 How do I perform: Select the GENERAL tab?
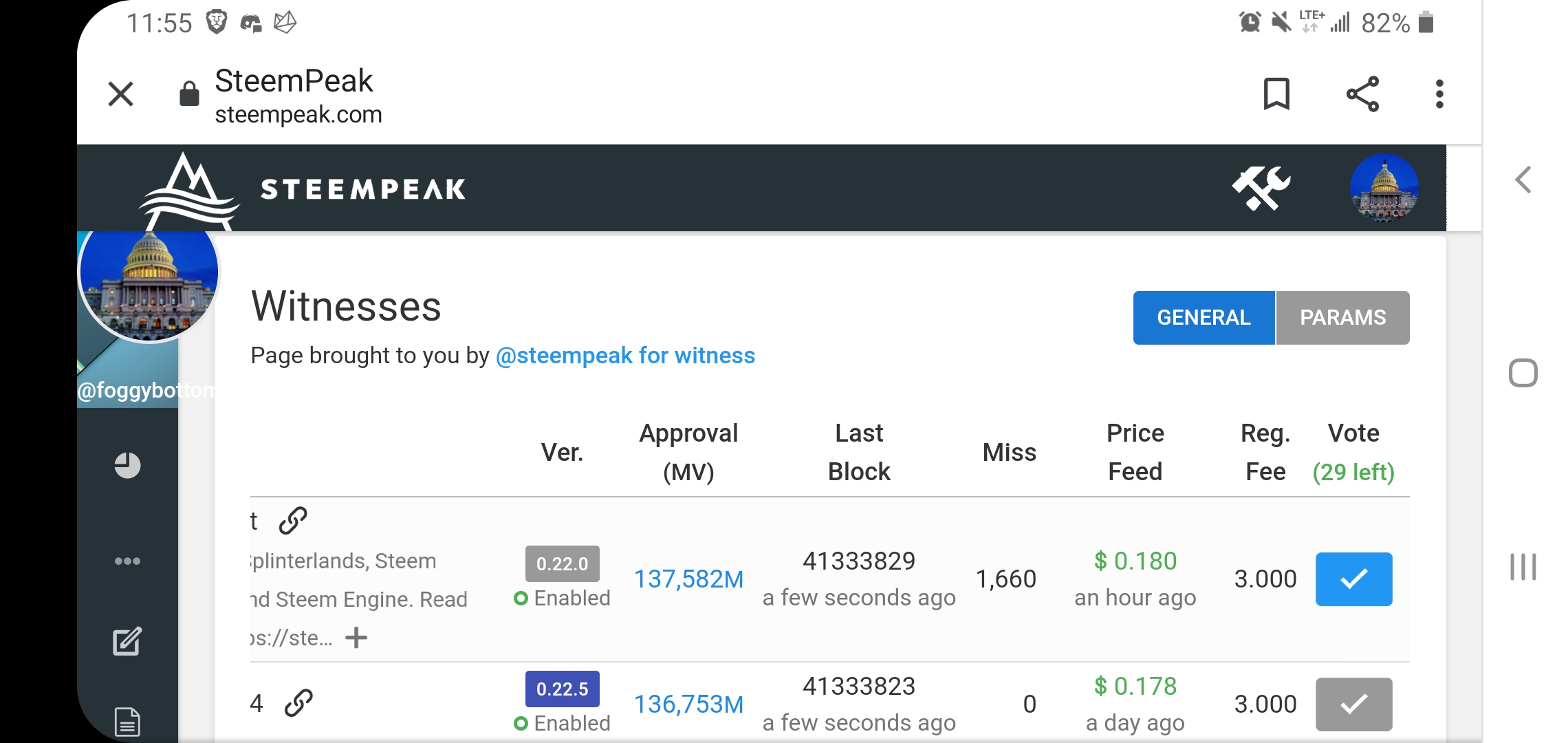[1204, 318]
